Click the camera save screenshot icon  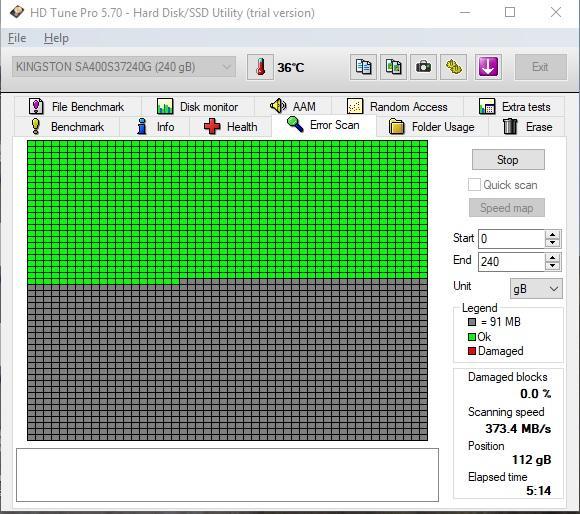[423, 67]
